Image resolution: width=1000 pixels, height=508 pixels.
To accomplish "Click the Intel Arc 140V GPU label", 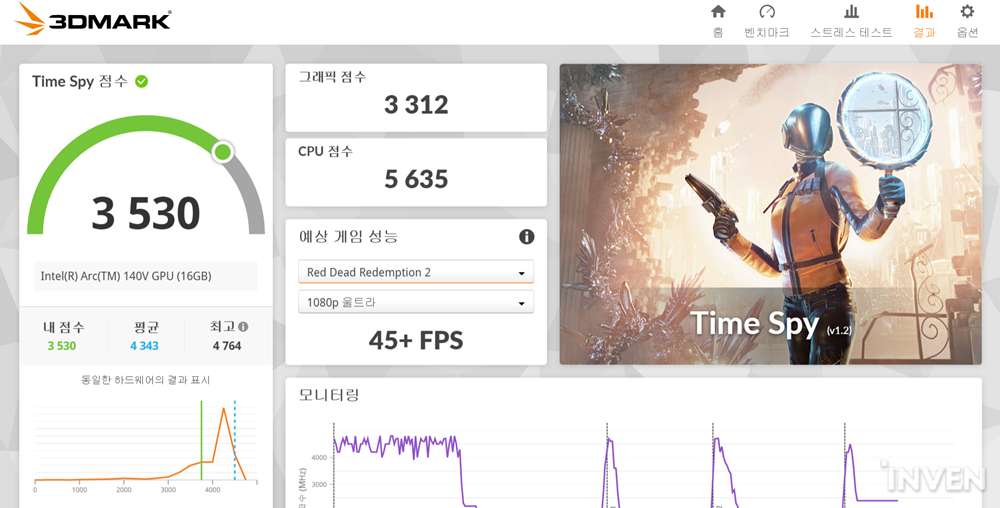I will click(x=146, y=276).
